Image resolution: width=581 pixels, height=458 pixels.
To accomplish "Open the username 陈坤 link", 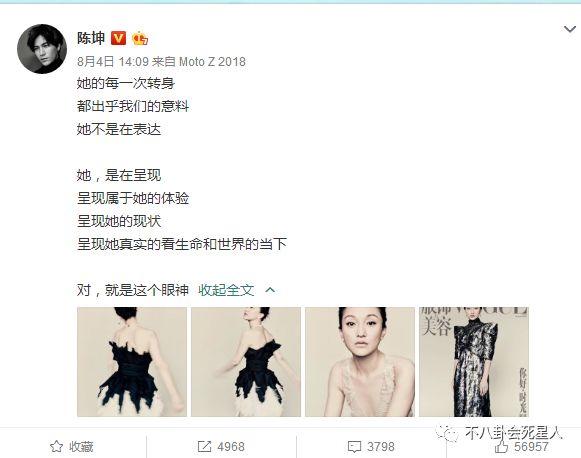I will (x=91, y=38).
